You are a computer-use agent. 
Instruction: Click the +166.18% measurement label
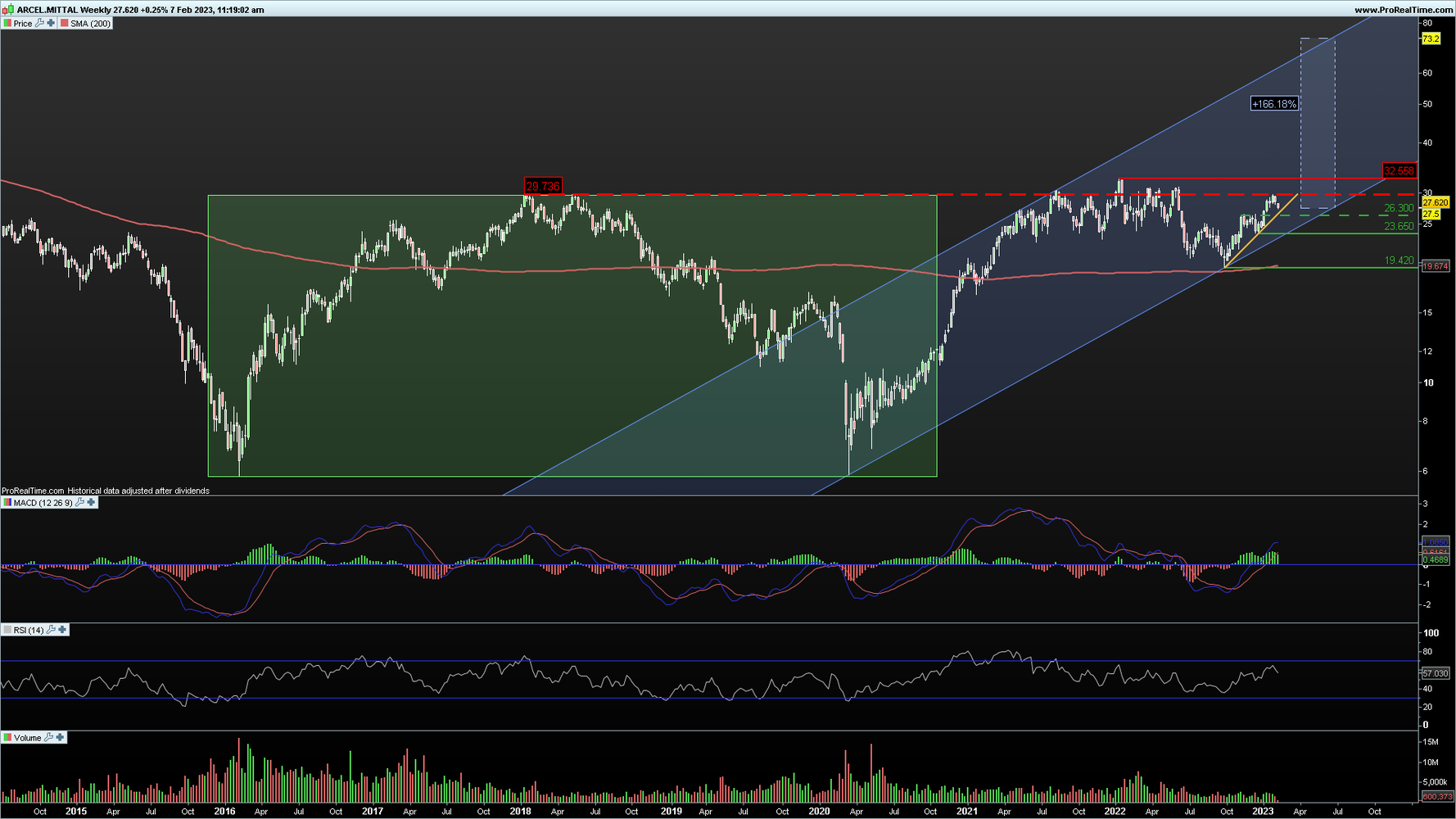(1274, 104)
